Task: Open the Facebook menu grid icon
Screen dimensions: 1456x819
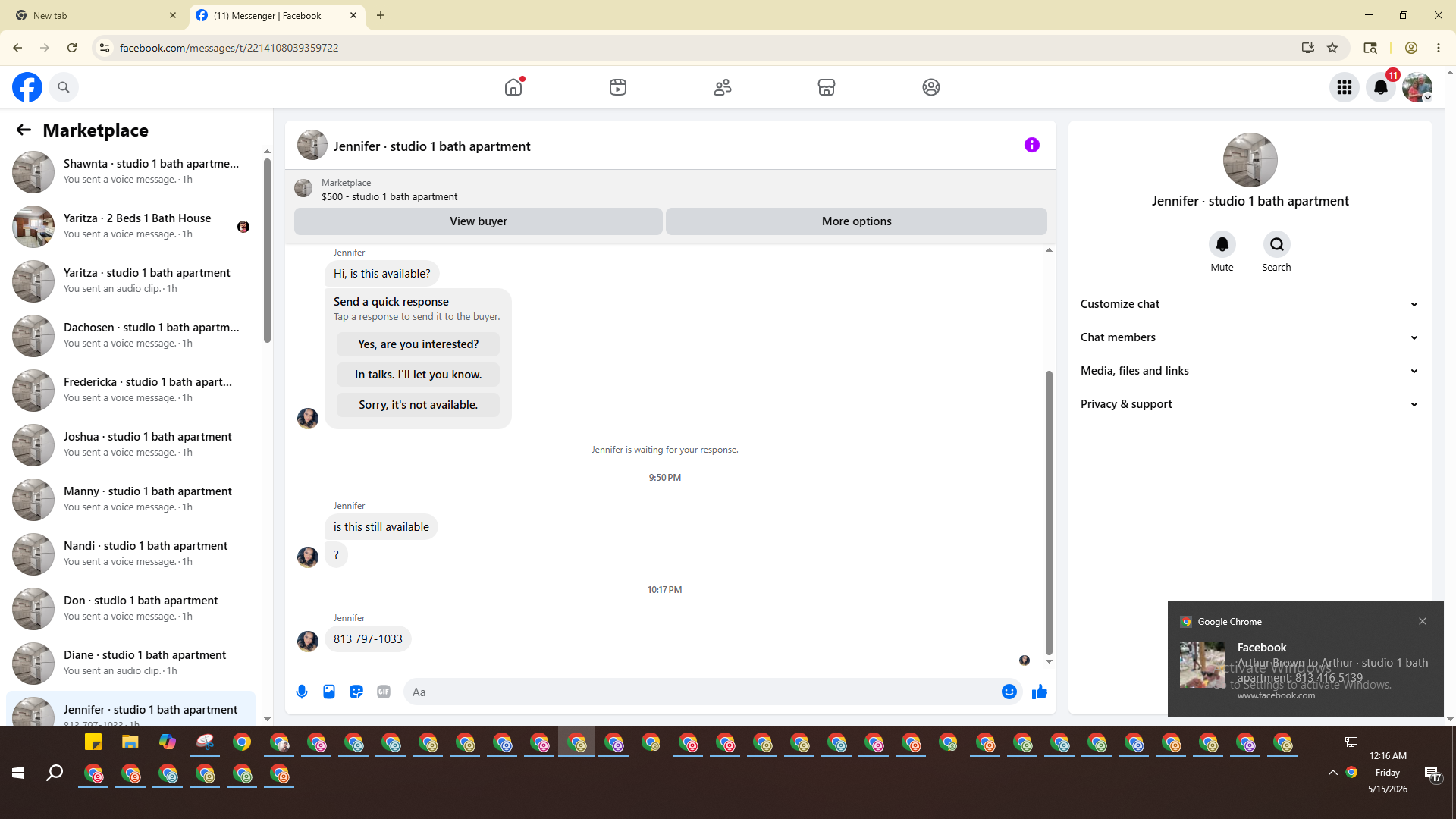Action: pyautogui.click(x=1345, y=87)
